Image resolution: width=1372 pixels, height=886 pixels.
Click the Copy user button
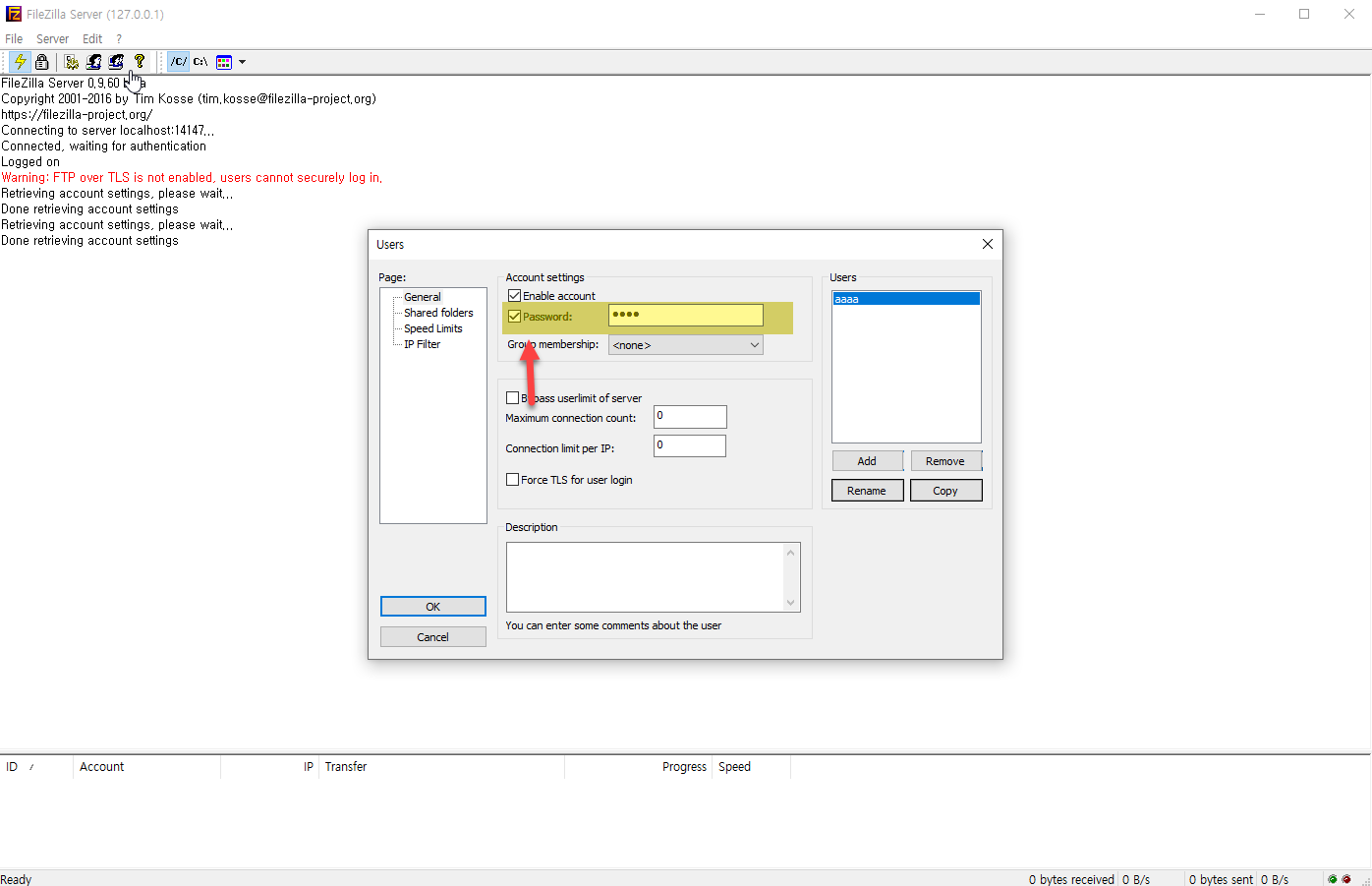[x=945, y=491]
